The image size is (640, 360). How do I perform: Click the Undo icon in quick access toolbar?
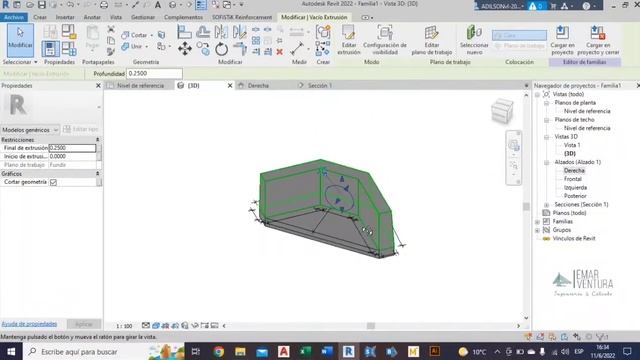pos(70,5)
